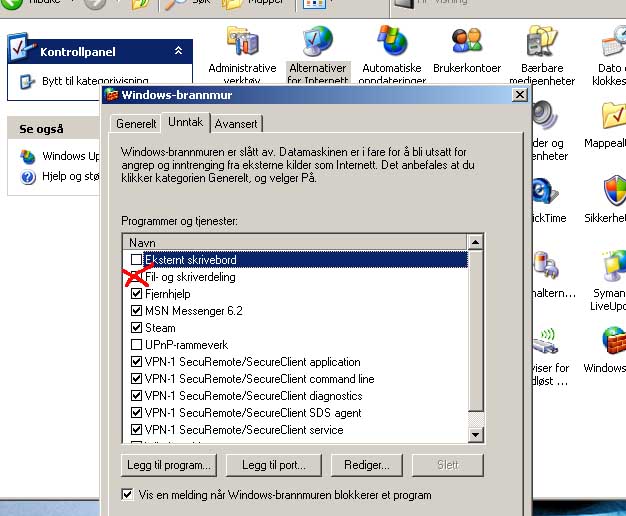Open Dato og klokkeslett icon
626x516 pixels.
coord(614,41)
